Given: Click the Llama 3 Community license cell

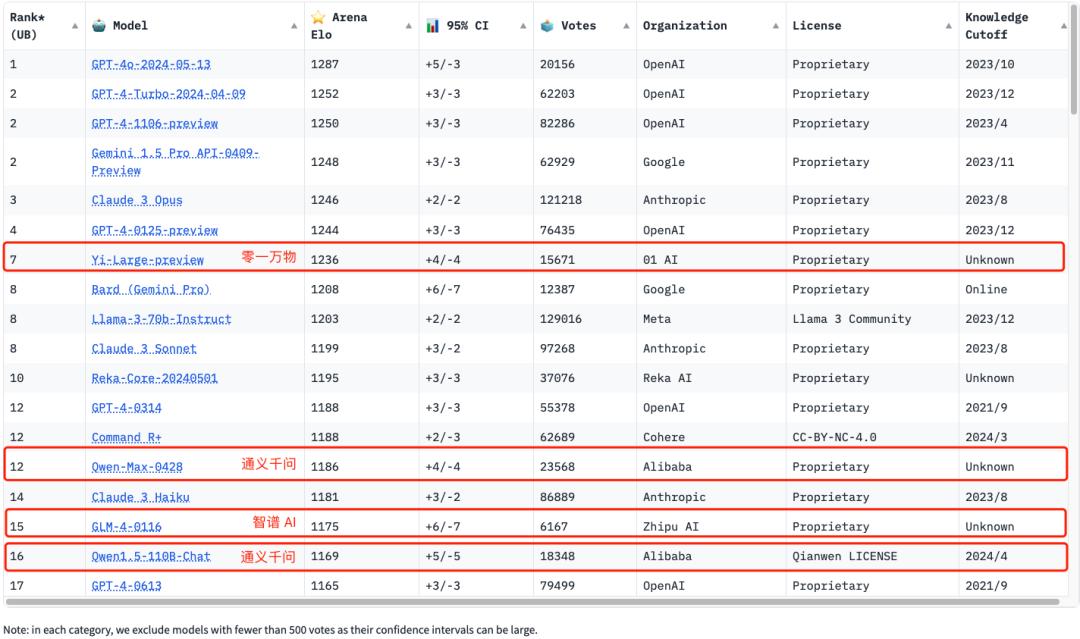Looking at the screenshot, I should coord(851,319).
